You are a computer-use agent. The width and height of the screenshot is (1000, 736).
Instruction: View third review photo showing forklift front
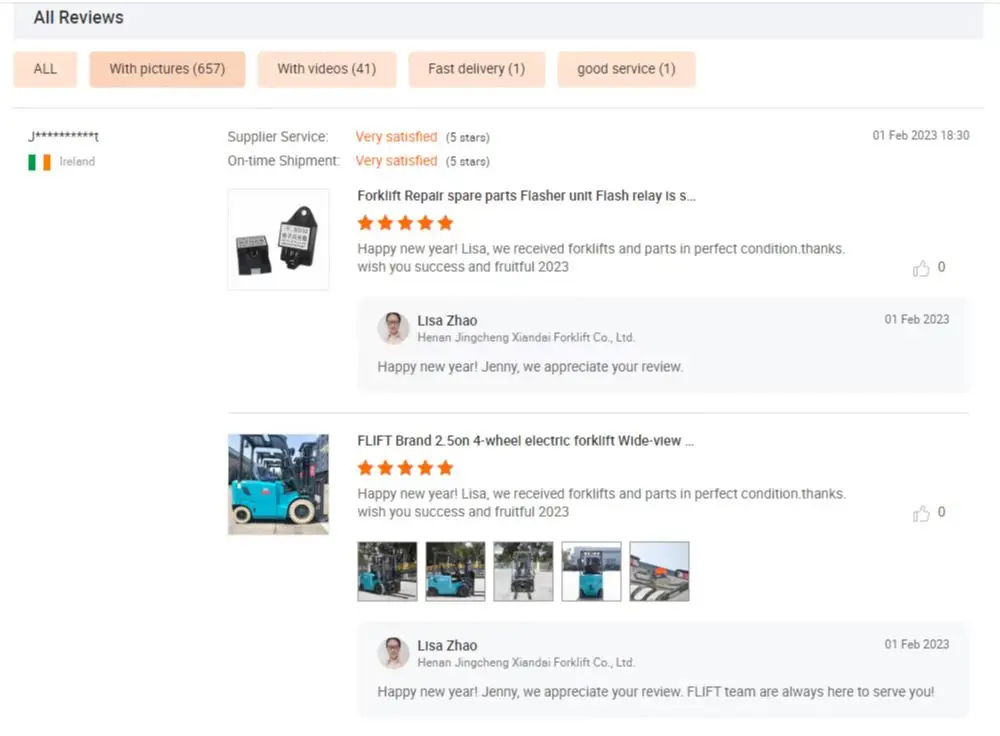(x=523, y=571)
